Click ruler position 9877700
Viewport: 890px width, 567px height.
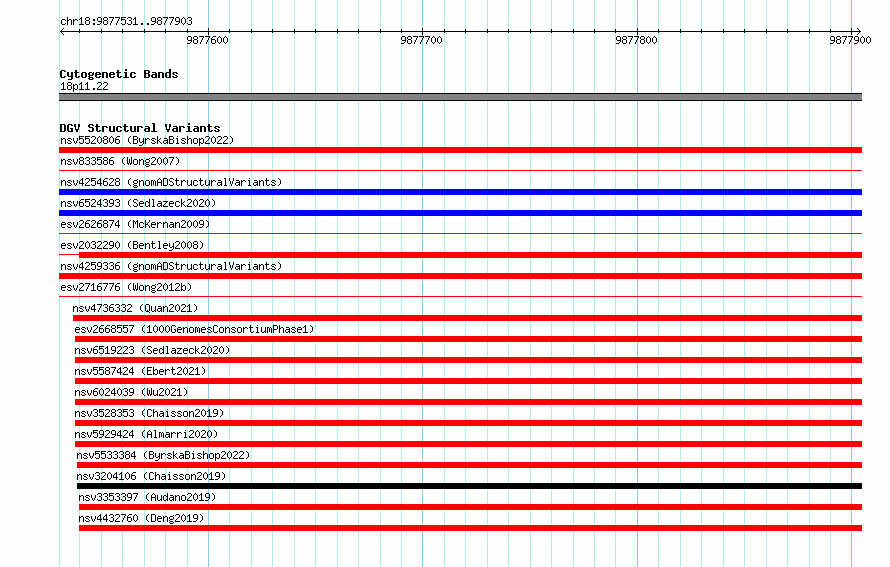point(422,40)
